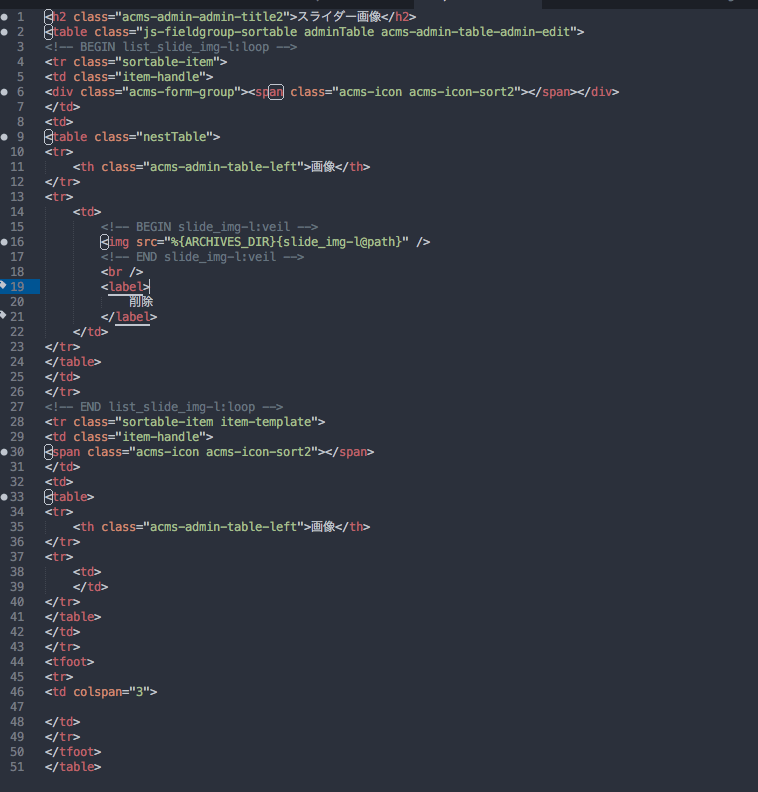758x792 pixels.
Task: Click the END slide_img-l:veil comment
Action: click(x=202, y=257)
